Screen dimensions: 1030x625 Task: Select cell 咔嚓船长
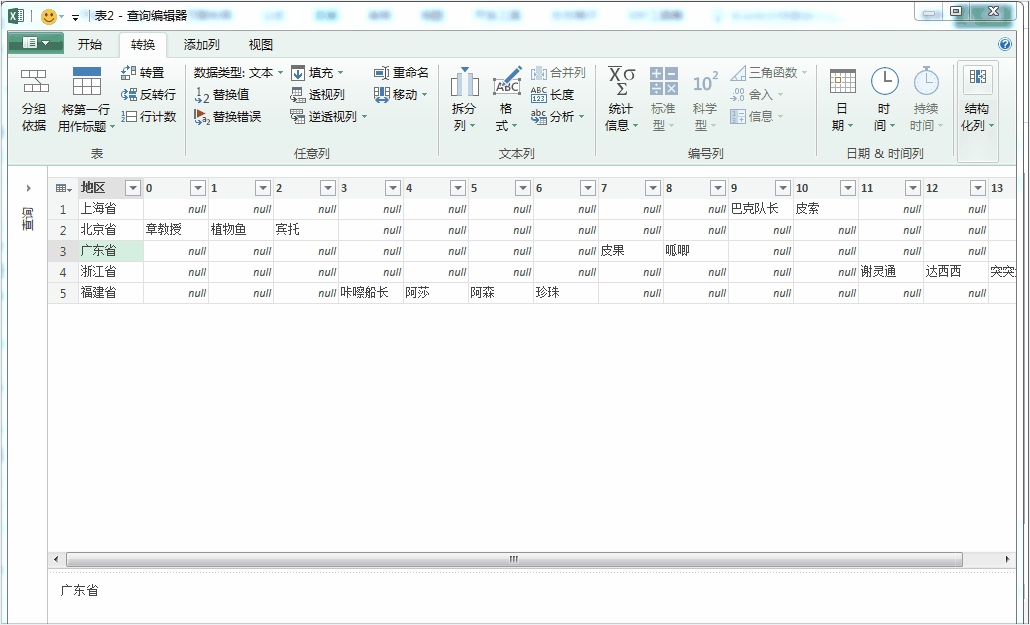[x=370, y=293]
